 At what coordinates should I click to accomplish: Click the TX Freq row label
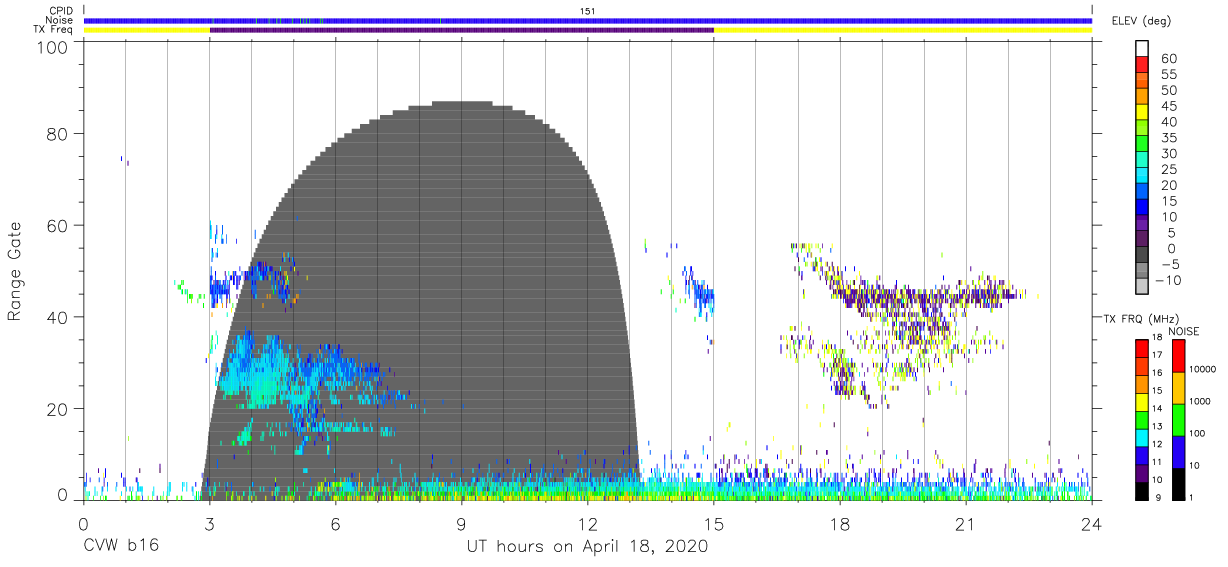[x=53, y=30]
